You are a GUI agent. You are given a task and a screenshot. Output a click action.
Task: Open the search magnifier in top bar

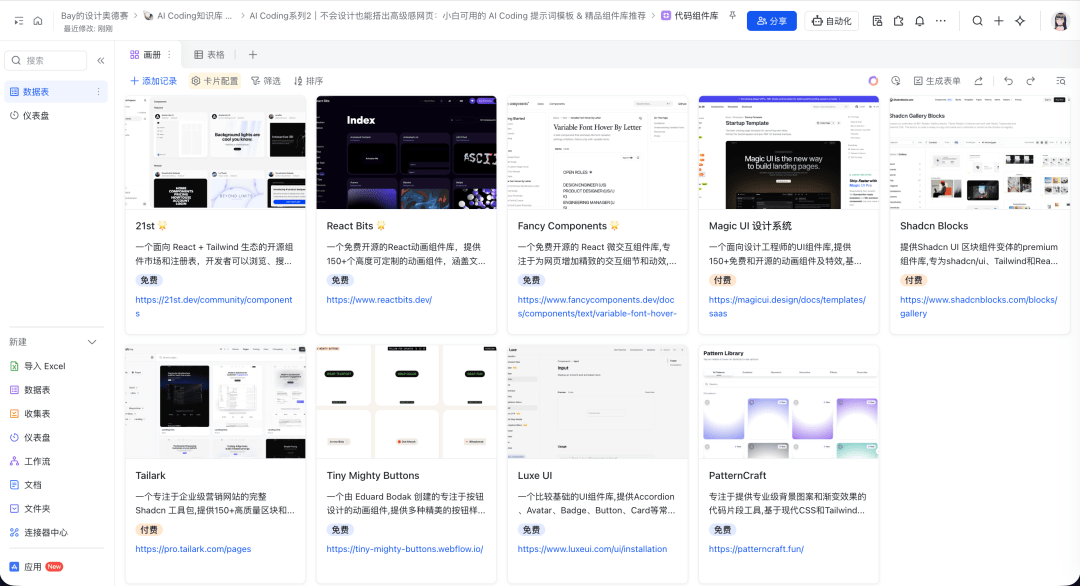[977, 21]
